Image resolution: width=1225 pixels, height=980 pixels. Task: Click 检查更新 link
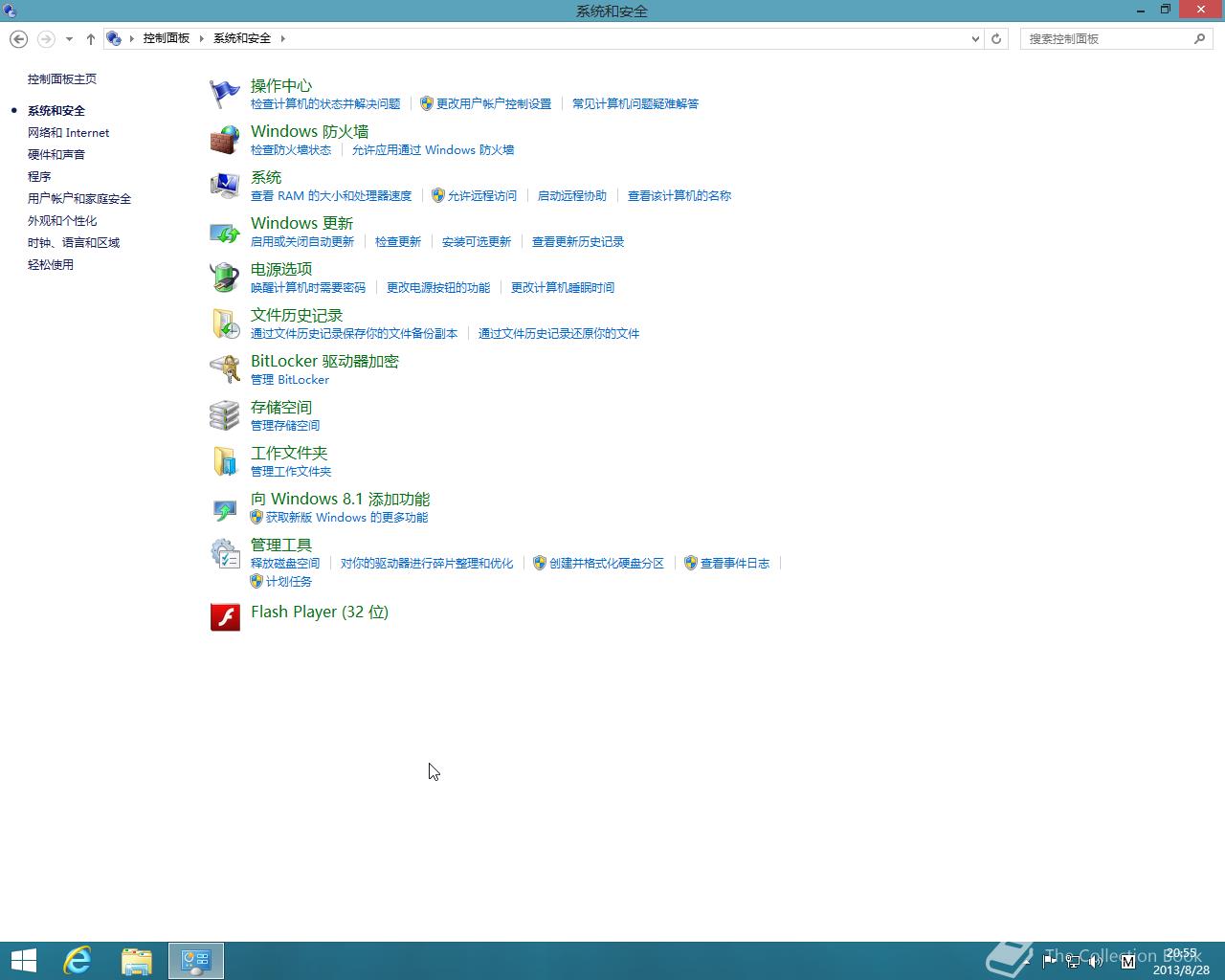398,241
